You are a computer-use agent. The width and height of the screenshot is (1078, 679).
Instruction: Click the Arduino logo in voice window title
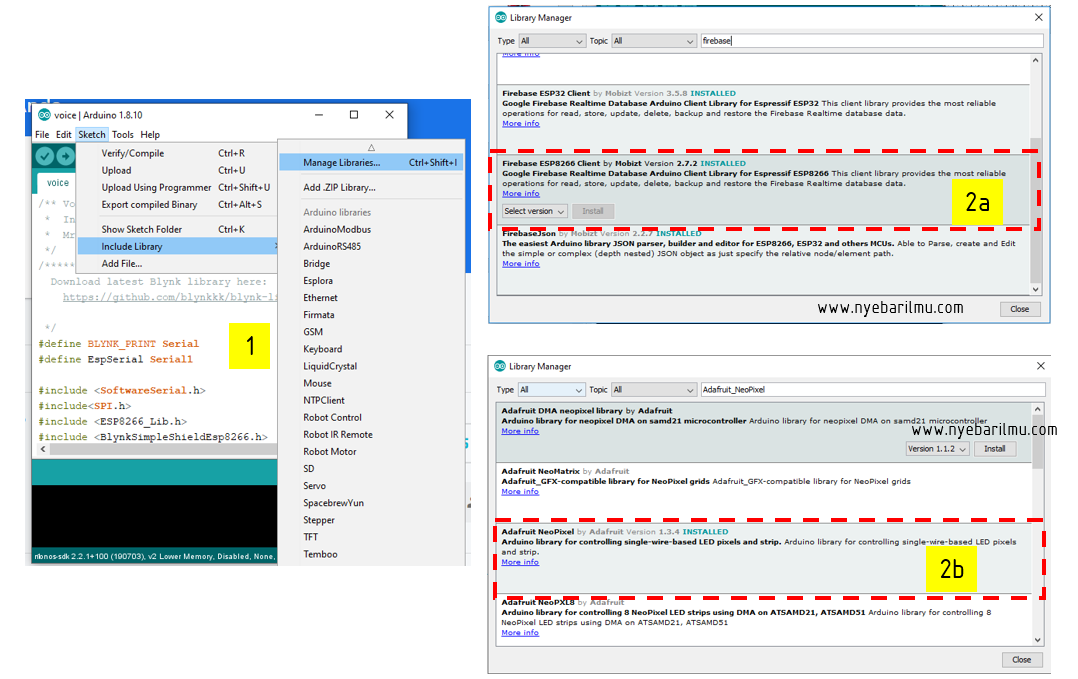point(45,115)
